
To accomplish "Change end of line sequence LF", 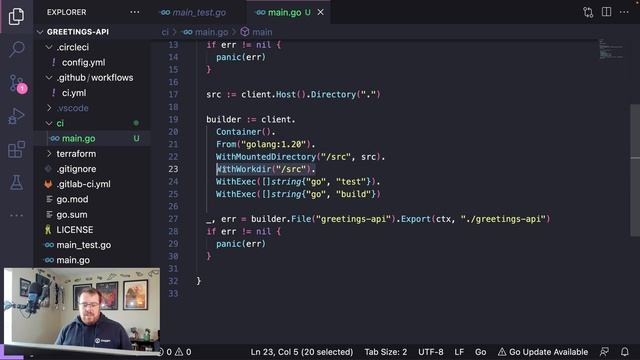I will point(459,351).
